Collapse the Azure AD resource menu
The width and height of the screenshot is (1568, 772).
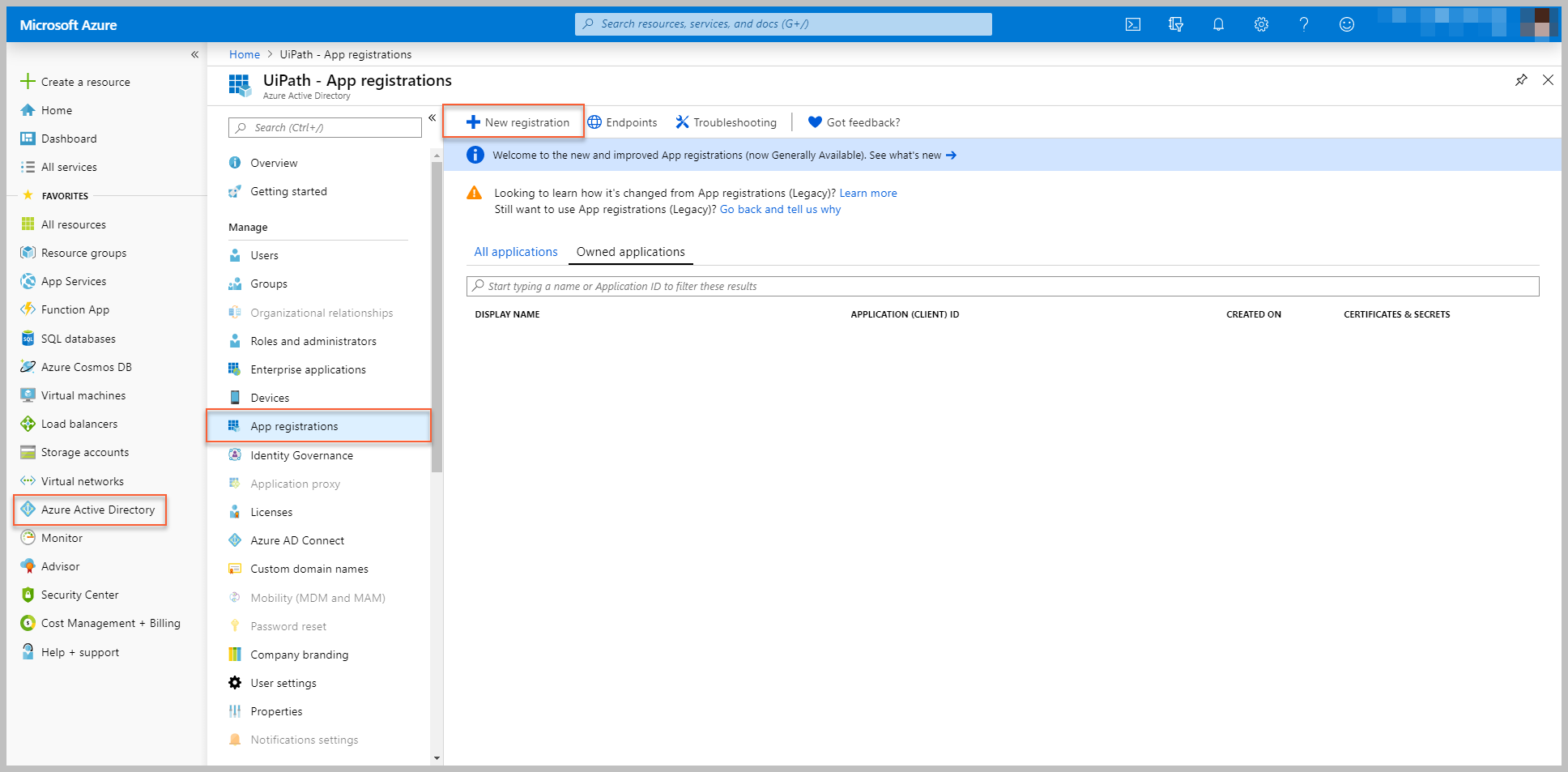click(x=432, y=118)
